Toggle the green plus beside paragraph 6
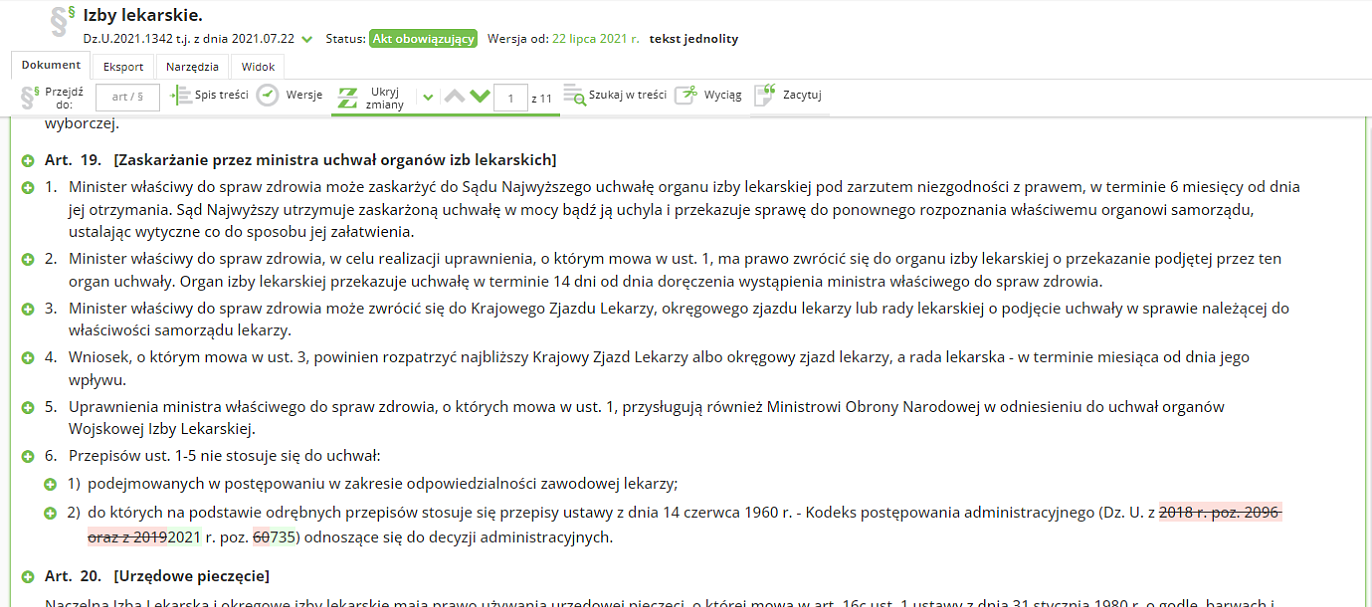The image size is (1372, 607). (x=28, y=457)
